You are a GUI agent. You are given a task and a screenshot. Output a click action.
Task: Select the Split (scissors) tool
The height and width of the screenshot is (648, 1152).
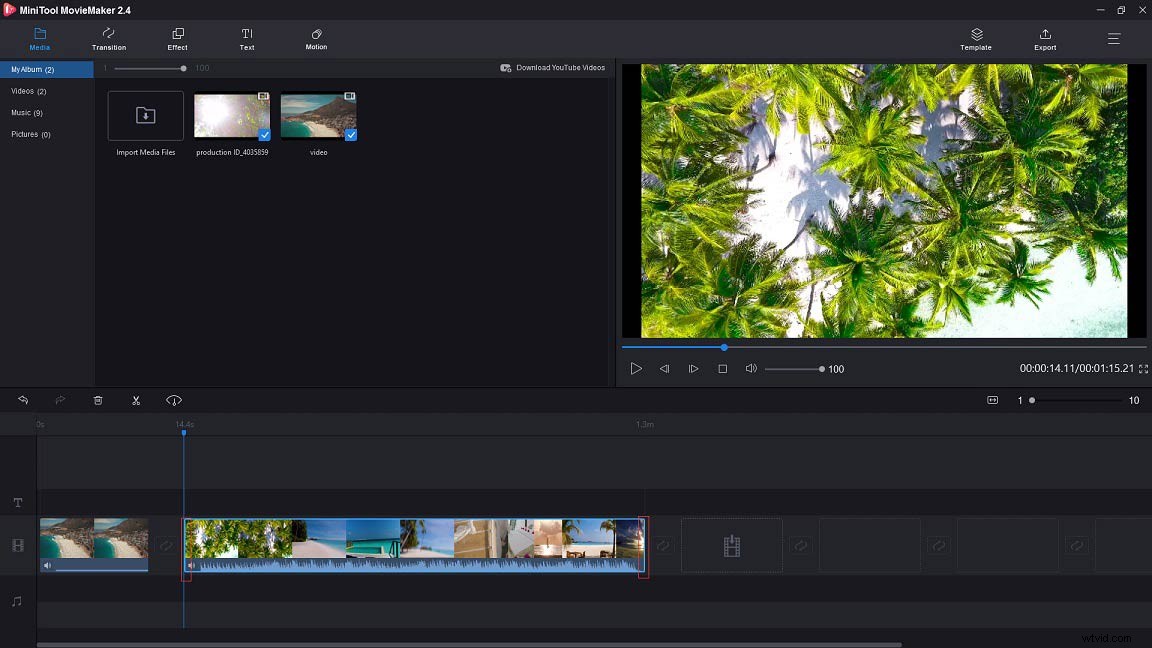click(x=136, y=400)
